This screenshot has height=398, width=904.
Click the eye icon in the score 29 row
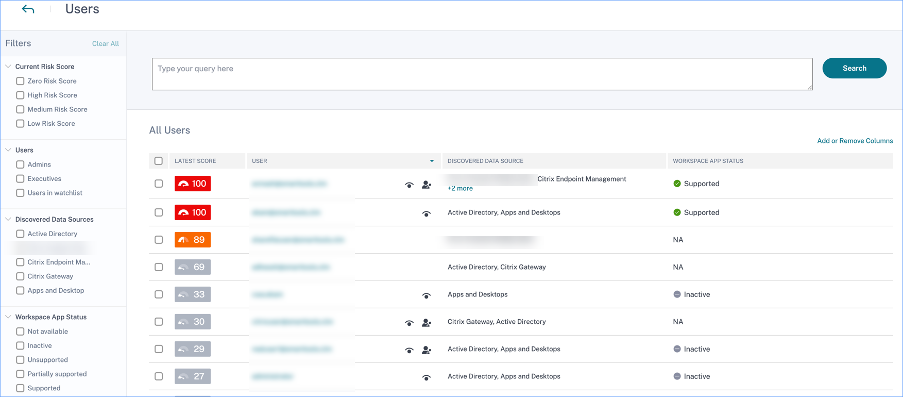[x=409, y=350]
